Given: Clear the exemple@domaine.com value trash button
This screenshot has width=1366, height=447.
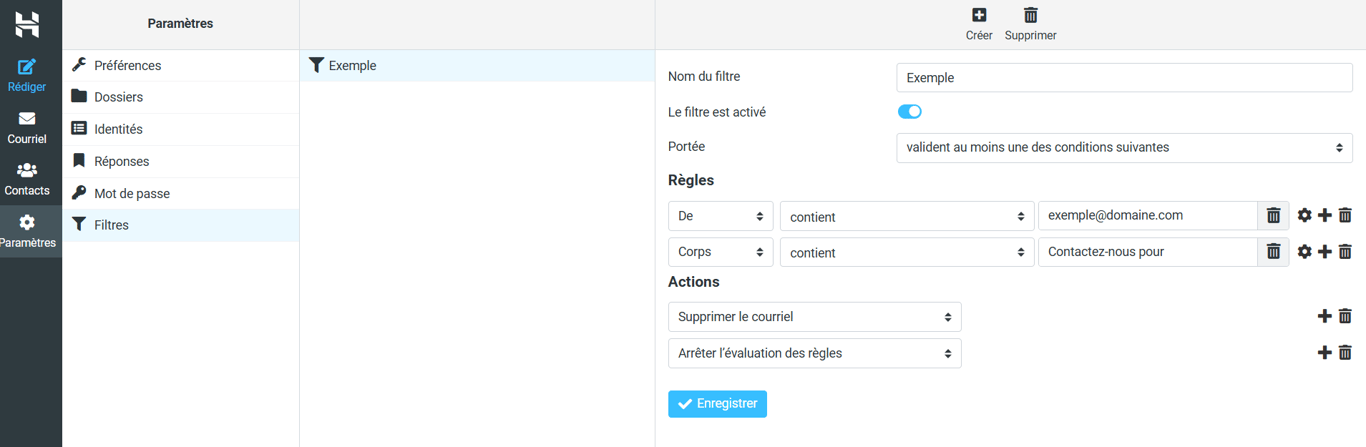Looking at the screenshot, I should [x=1273, y=216].
